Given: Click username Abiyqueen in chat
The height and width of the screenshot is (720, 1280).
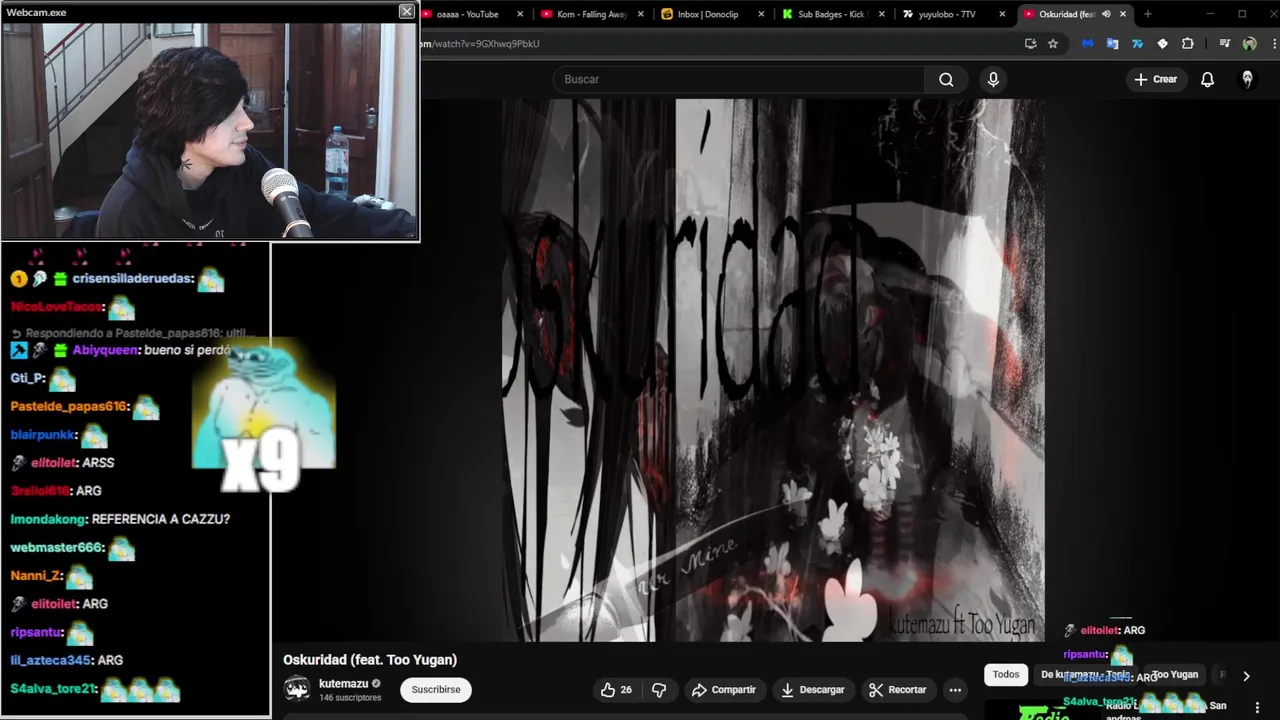Looking at the screenshot, I should (x=106, y=351).
